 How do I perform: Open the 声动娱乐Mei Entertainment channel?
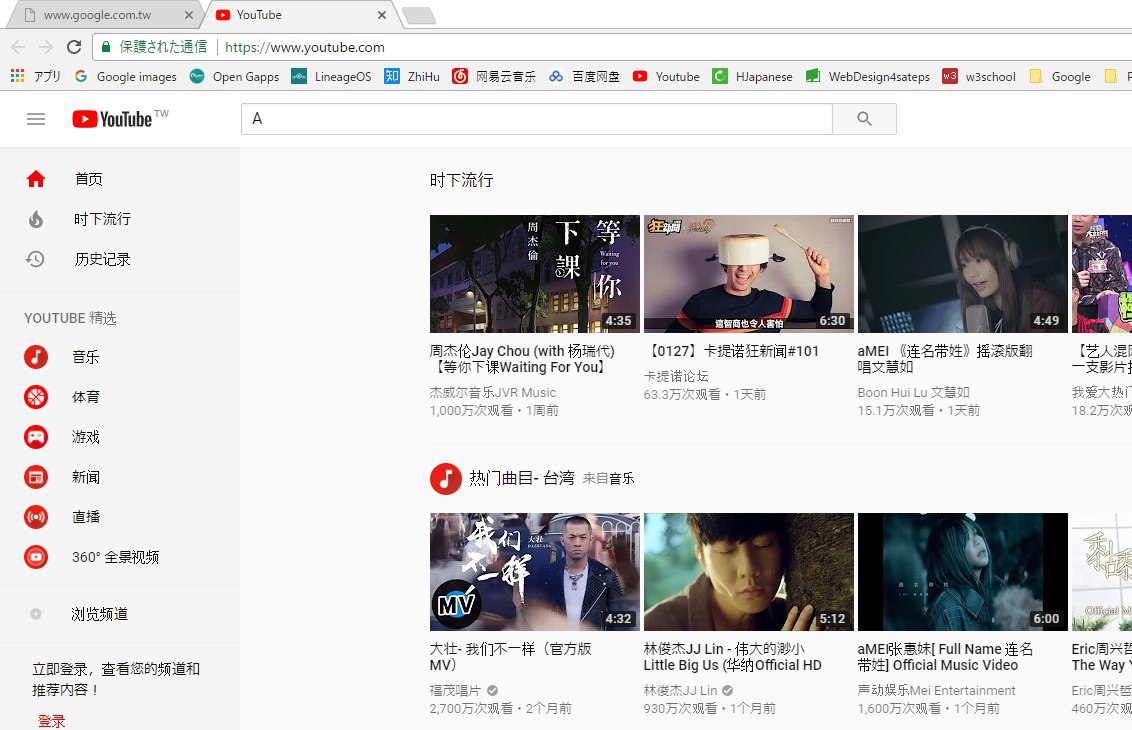tap(936, 690)
